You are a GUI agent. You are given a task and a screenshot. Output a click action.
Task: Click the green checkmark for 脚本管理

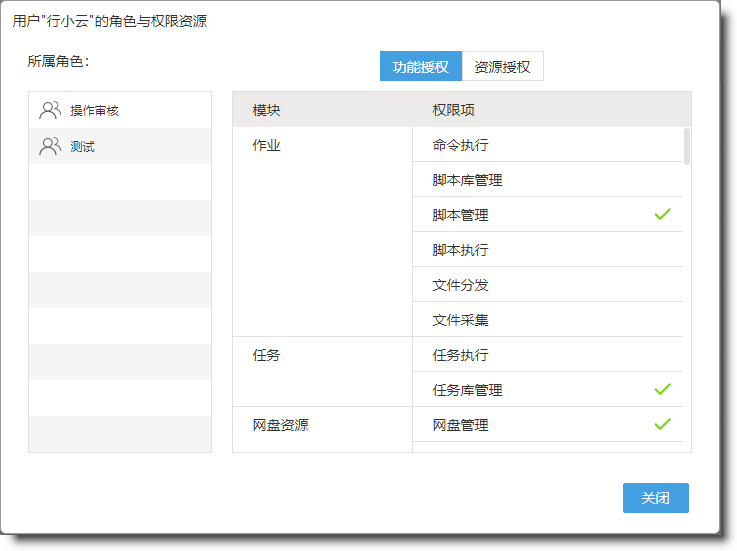(662, 214)
